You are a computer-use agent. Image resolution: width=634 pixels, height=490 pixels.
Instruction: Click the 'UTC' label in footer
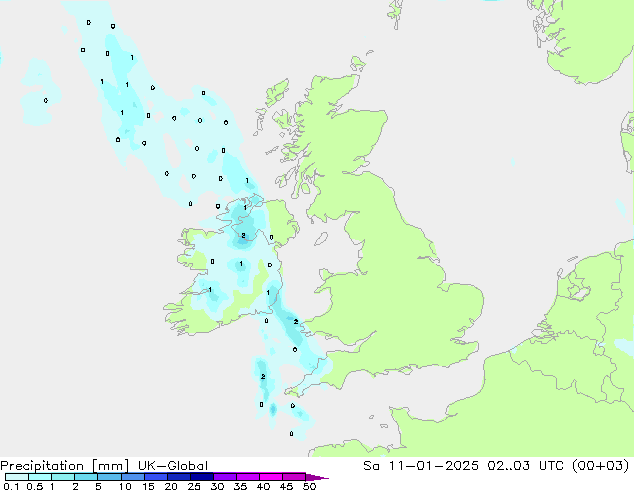click(x=552, y=466)
